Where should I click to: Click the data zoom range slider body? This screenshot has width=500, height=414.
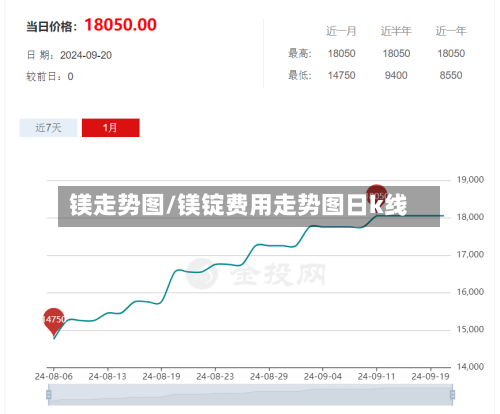(251, 395)
